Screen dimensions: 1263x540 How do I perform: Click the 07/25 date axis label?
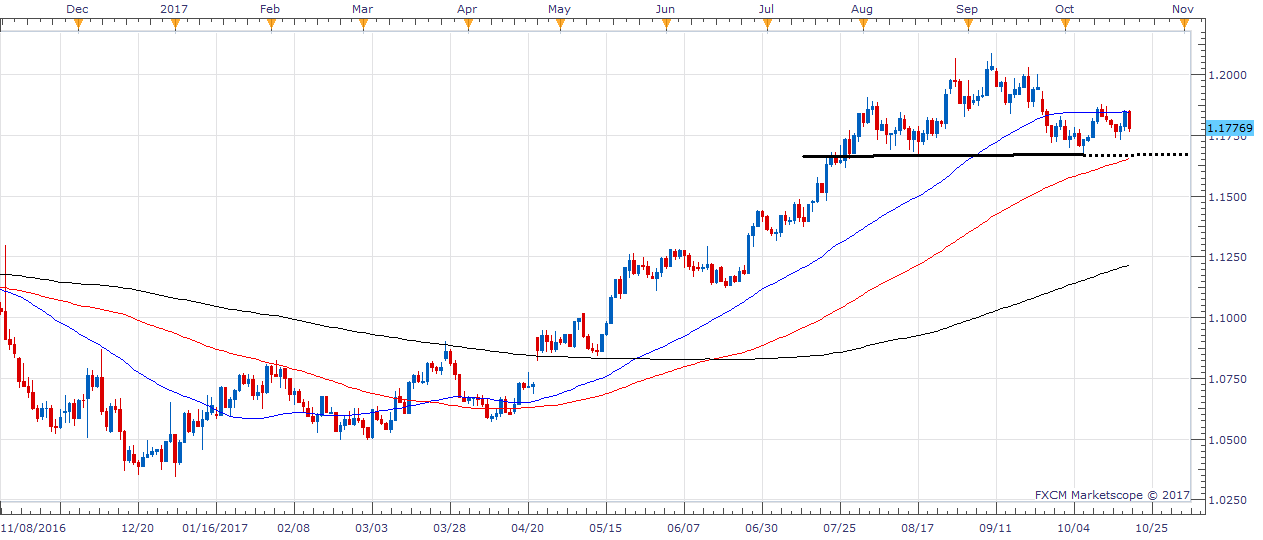tap(840, 527)
